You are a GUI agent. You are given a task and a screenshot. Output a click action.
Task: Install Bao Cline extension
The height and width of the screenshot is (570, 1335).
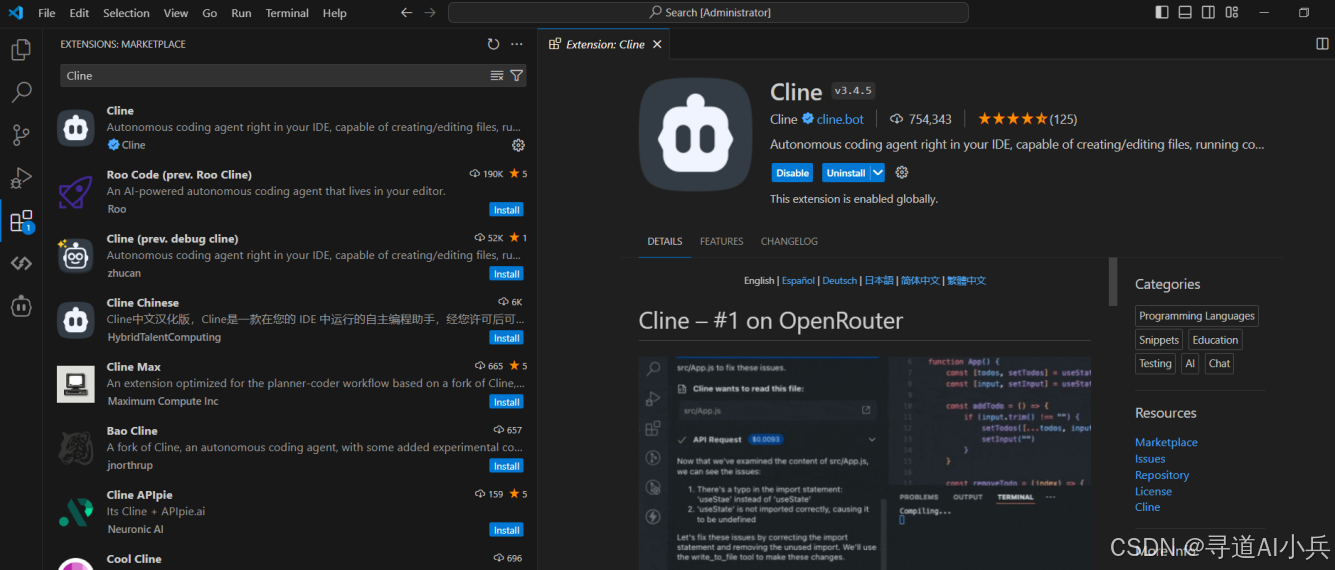[507, 466]
